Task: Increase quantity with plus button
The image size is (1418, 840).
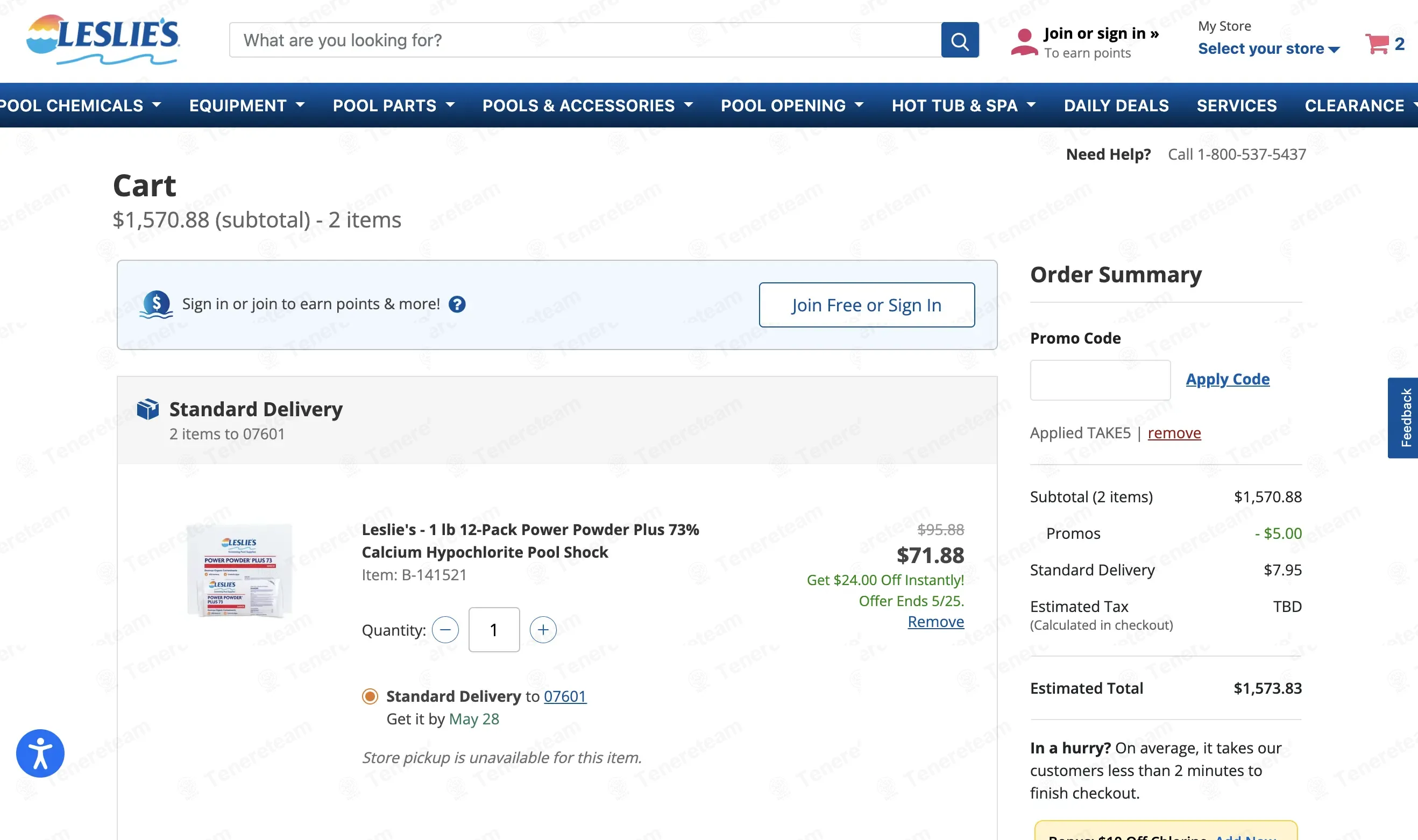Action: coord(543,629)
